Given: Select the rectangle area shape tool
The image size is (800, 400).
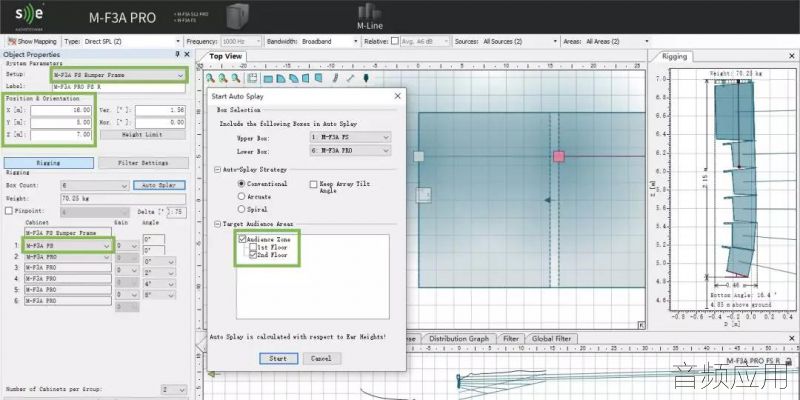Looking at the screenshot, I should 268,79.
